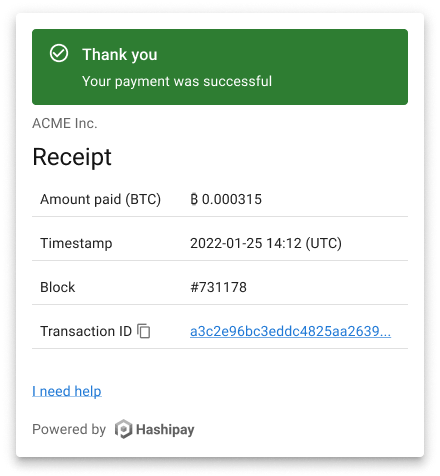Viewport: 440px width, 476px height.
Task: Select the timestamp 2022-01-25 14:12 (UTC)
Action: click(x=266, y=243)
